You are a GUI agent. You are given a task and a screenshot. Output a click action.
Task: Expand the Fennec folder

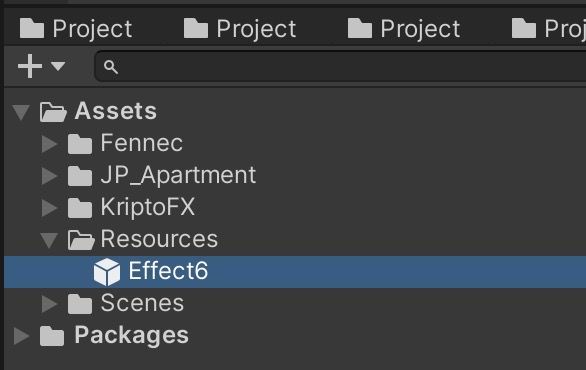[x=49, y=144]
